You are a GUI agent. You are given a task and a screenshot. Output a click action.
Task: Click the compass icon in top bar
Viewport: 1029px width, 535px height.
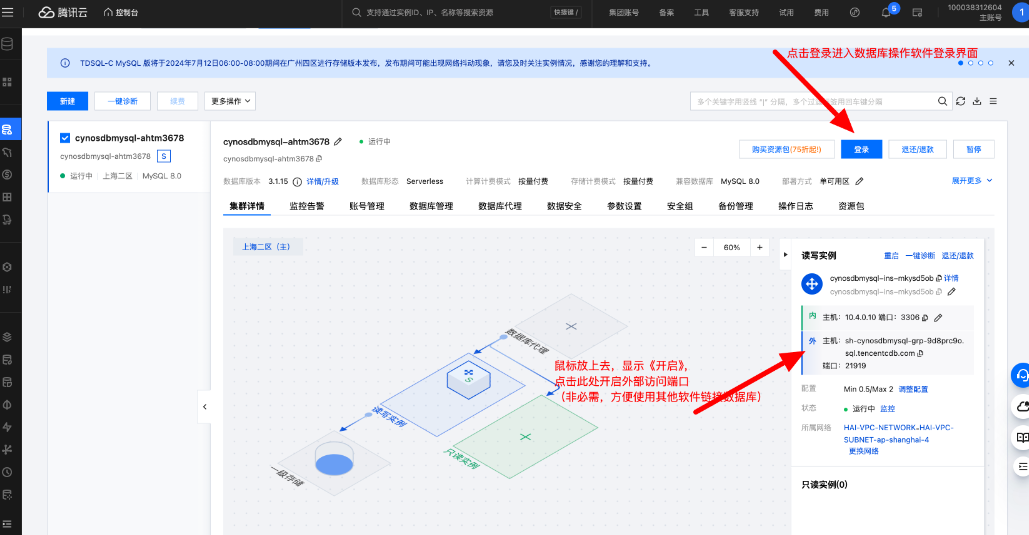854,12
